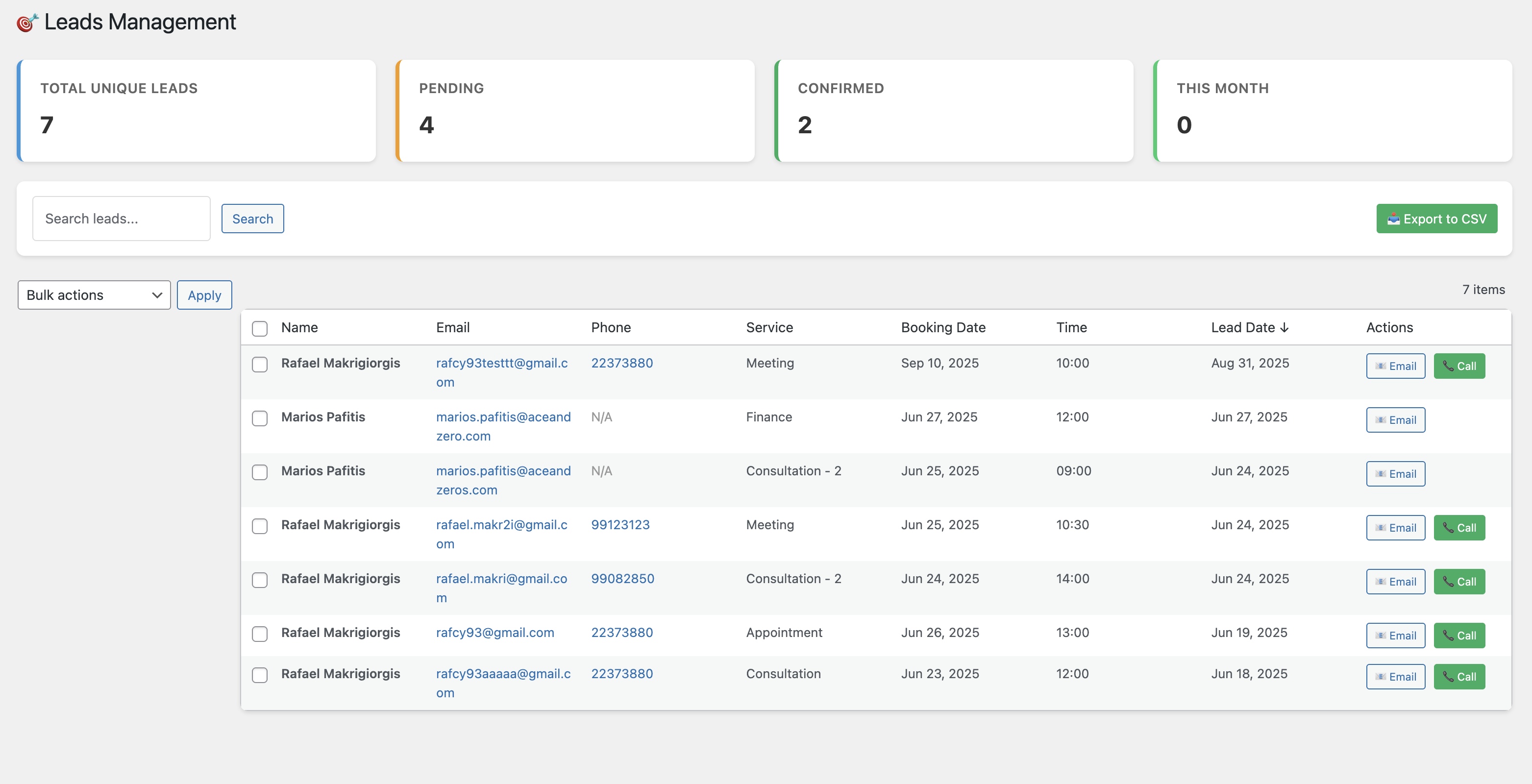The width and height of the screenshot is (1532, 784).
Task: Email the Appointment lead on Jun 26
Action: pos(1395,636)
